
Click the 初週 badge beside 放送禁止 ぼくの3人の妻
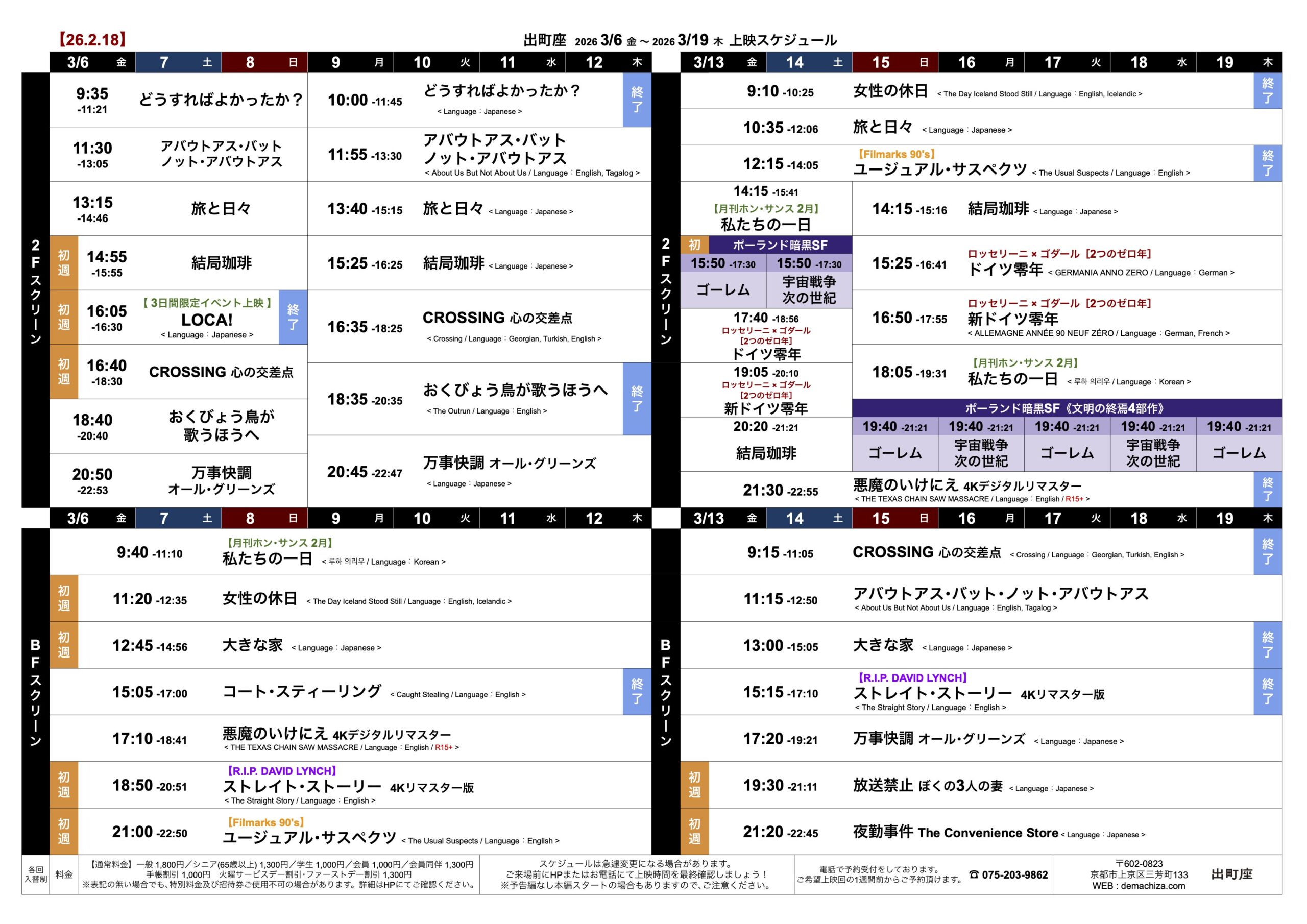(694, 785)
